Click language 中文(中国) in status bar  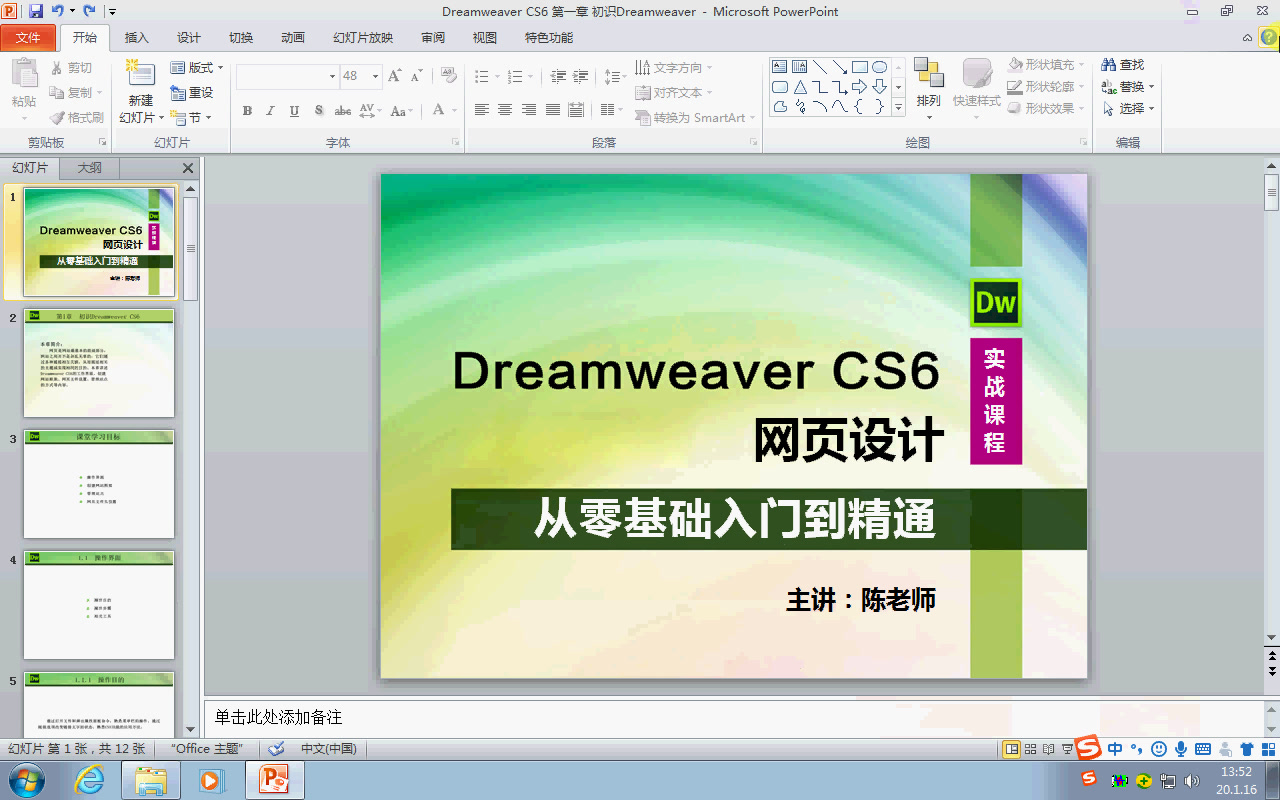point(329,748)
